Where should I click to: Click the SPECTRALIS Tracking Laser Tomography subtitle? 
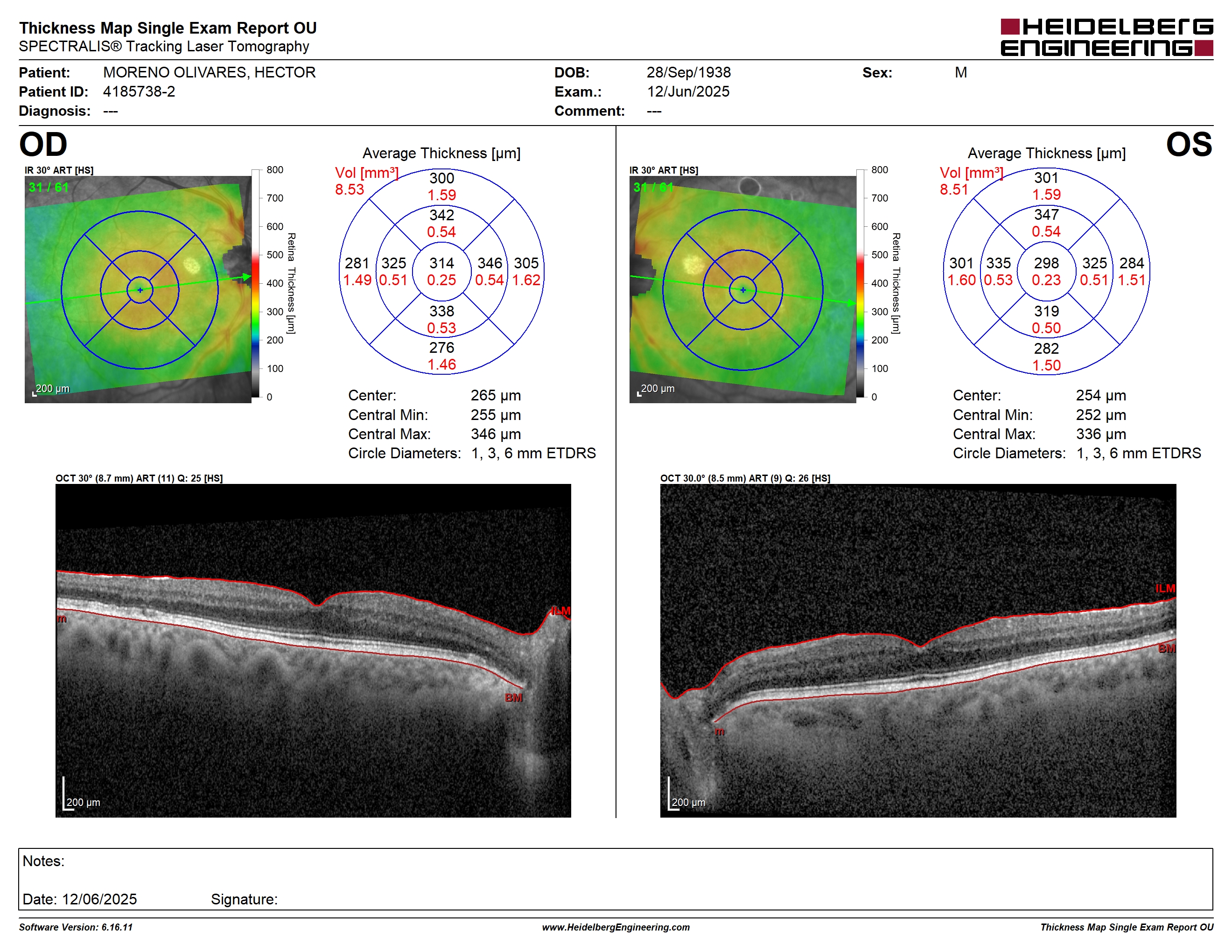[164, 46]
